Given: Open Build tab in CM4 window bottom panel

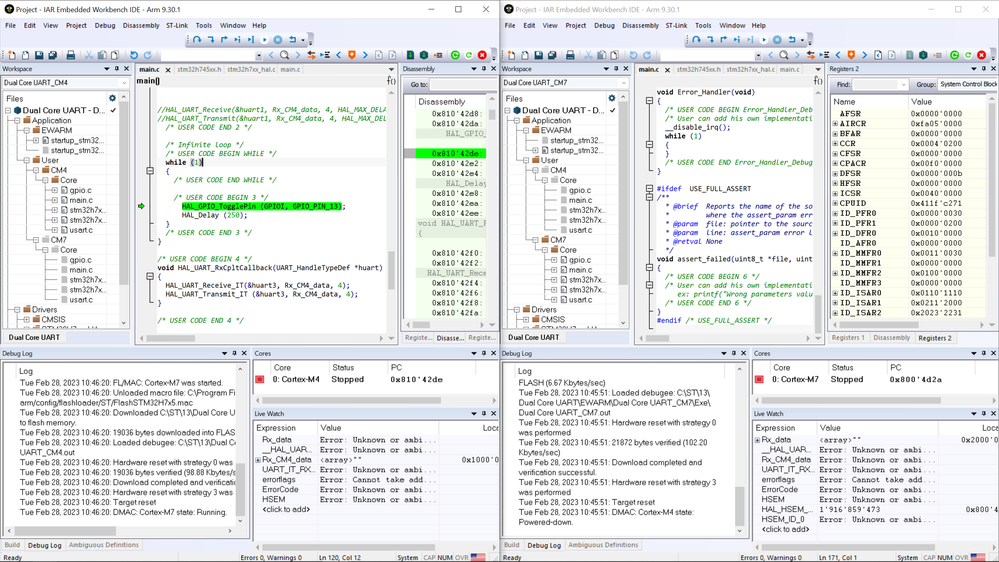Looking at the screenshot, I should coord(12,545).
